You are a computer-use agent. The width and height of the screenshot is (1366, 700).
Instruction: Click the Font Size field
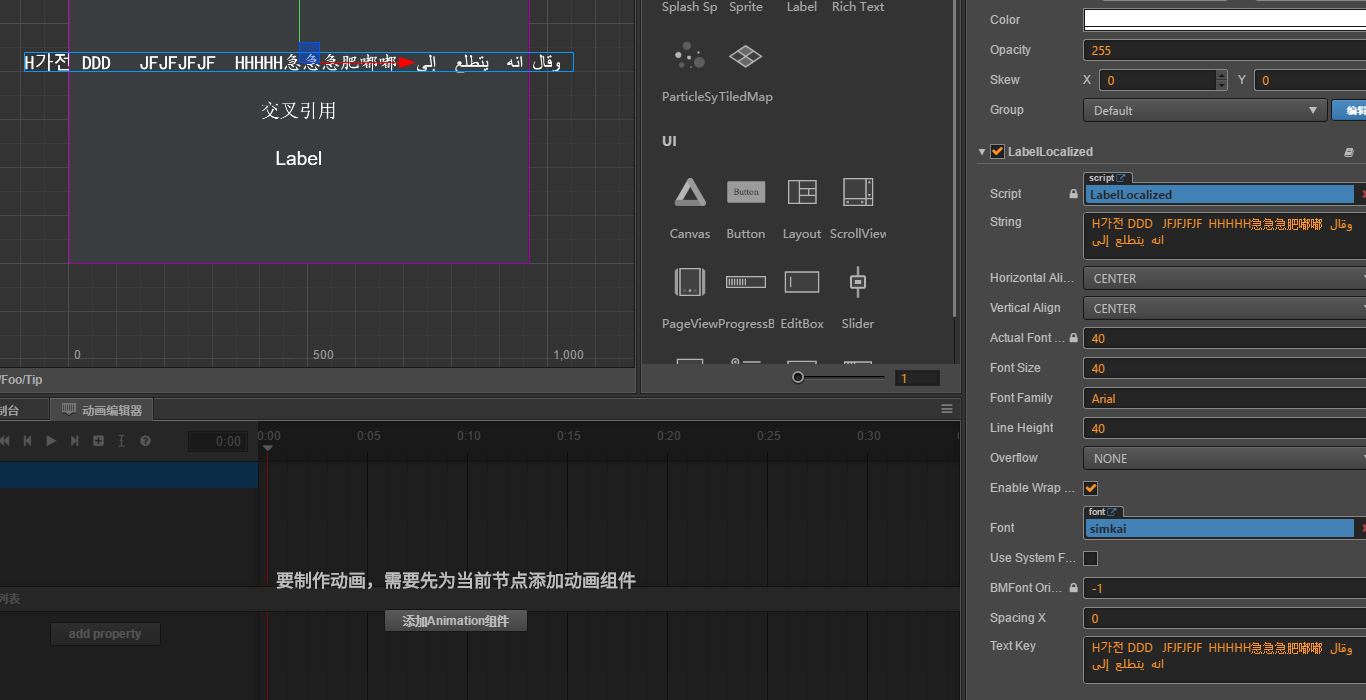(x=1224, y=368)
